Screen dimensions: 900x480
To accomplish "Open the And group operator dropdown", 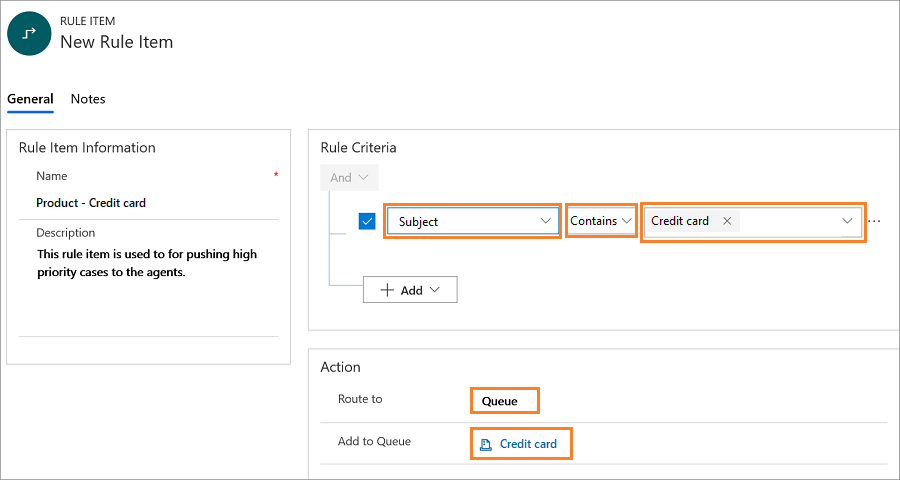I will (349, 177).
